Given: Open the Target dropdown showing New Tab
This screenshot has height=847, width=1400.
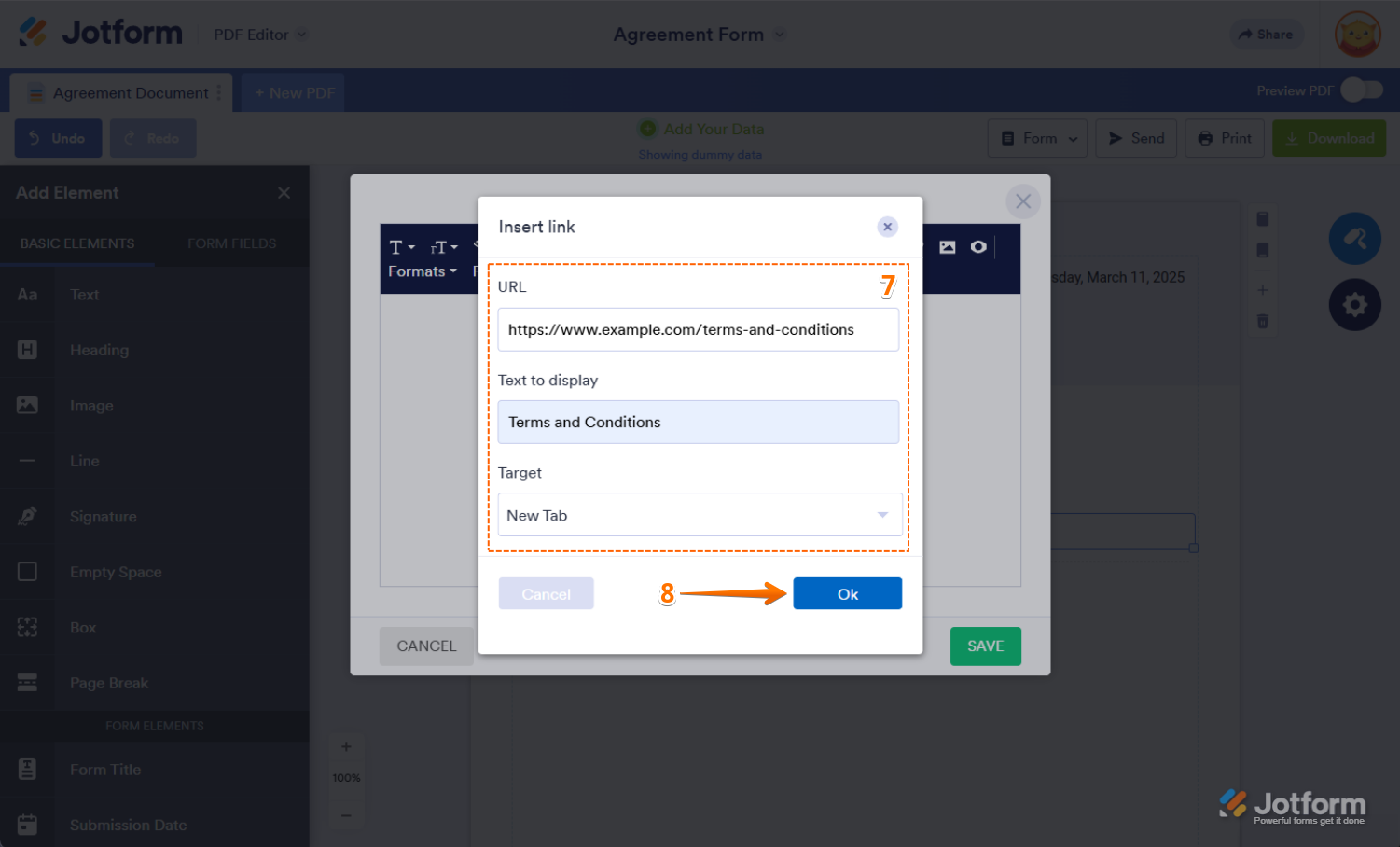Looking at the screenshot, I should click(700, 515).
